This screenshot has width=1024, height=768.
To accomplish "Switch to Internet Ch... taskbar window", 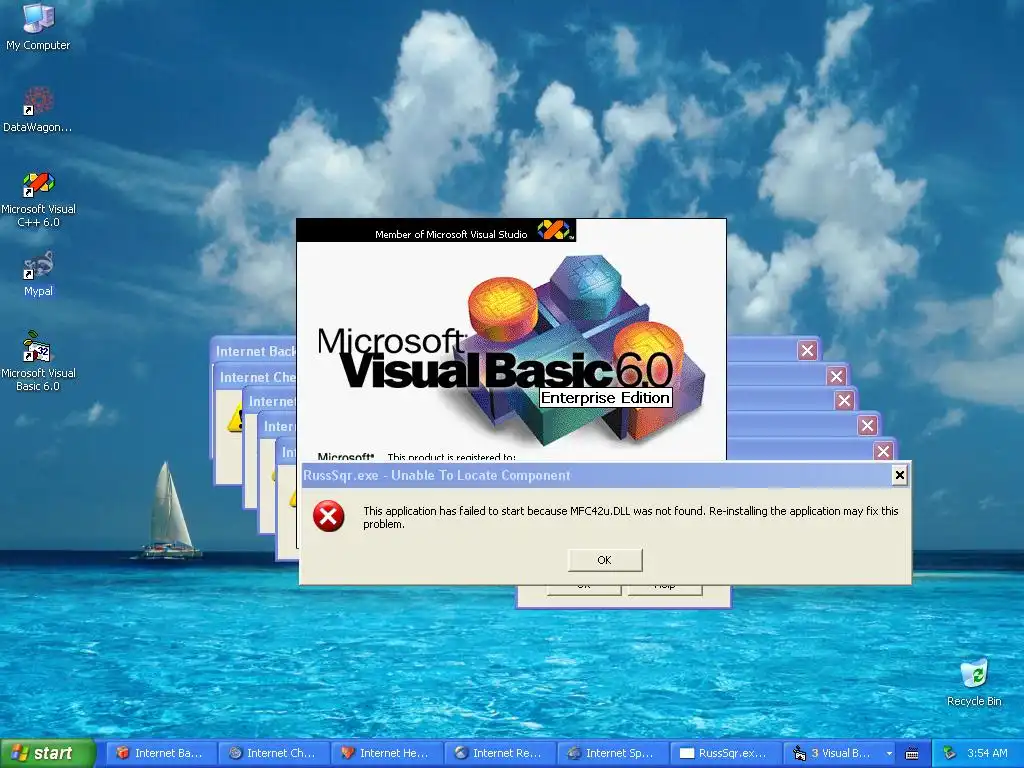I will [274, 753].
